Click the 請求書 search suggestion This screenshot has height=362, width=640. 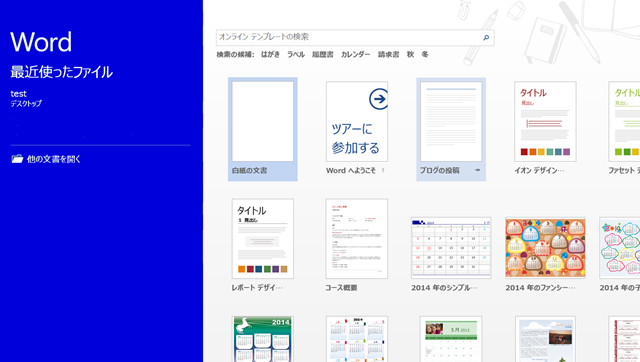click(x=388, y=54)
